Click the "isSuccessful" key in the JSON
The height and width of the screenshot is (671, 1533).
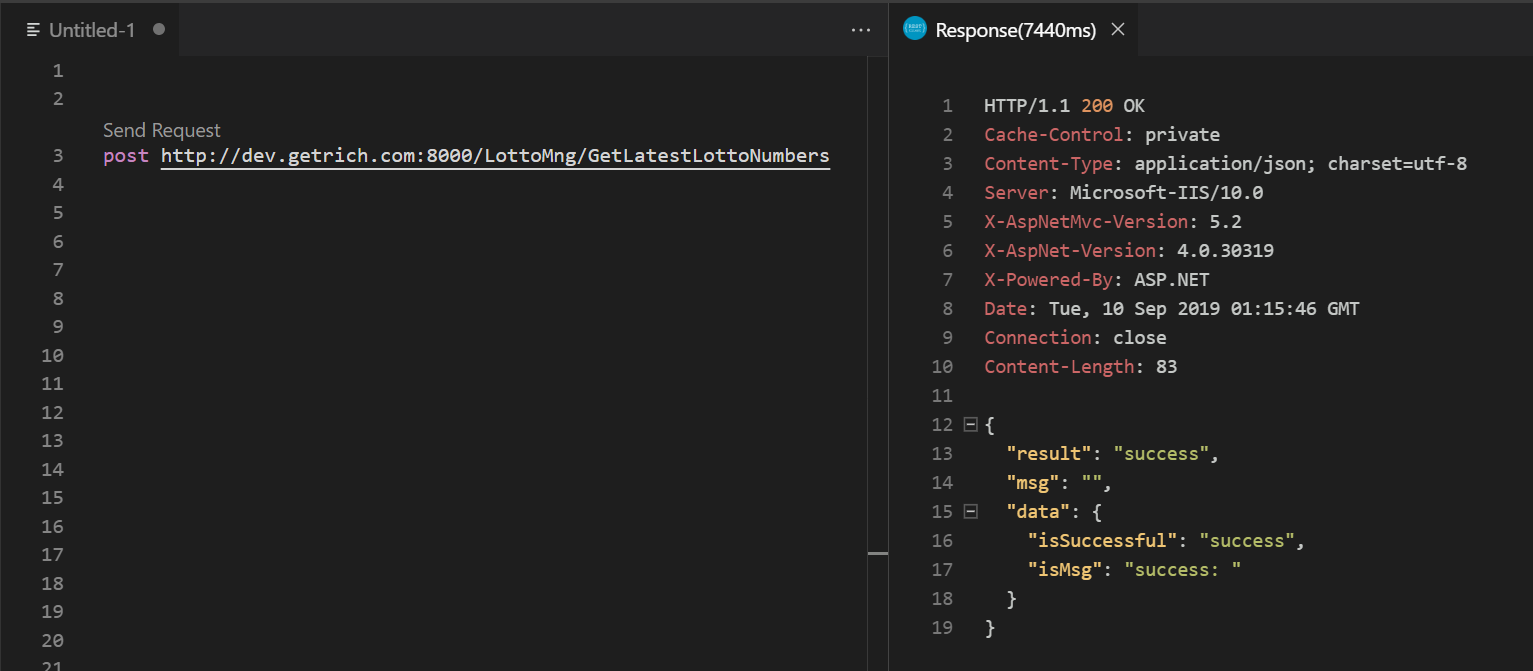(1102, 541)
